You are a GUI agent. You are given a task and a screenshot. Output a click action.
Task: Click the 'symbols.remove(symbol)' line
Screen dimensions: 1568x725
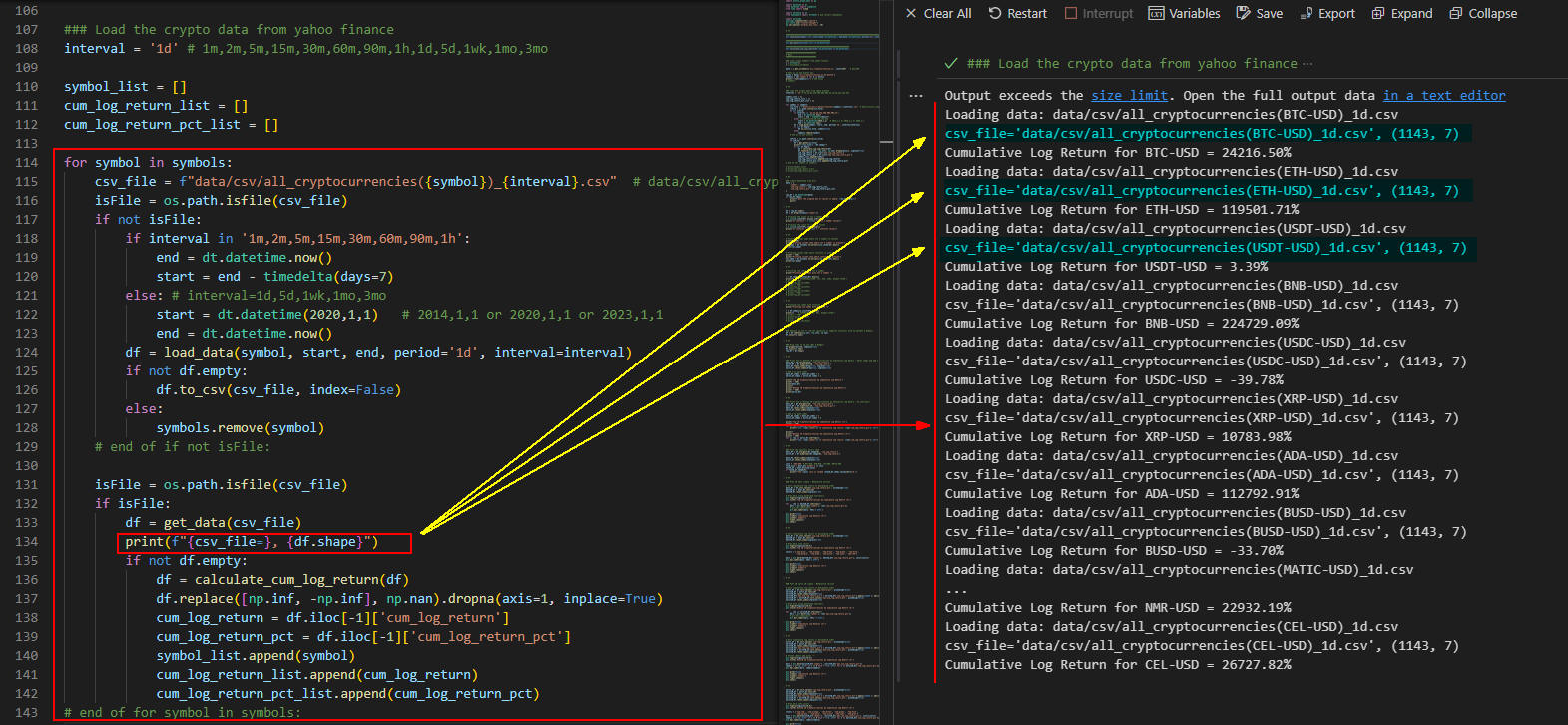click(x=240, y=427)
